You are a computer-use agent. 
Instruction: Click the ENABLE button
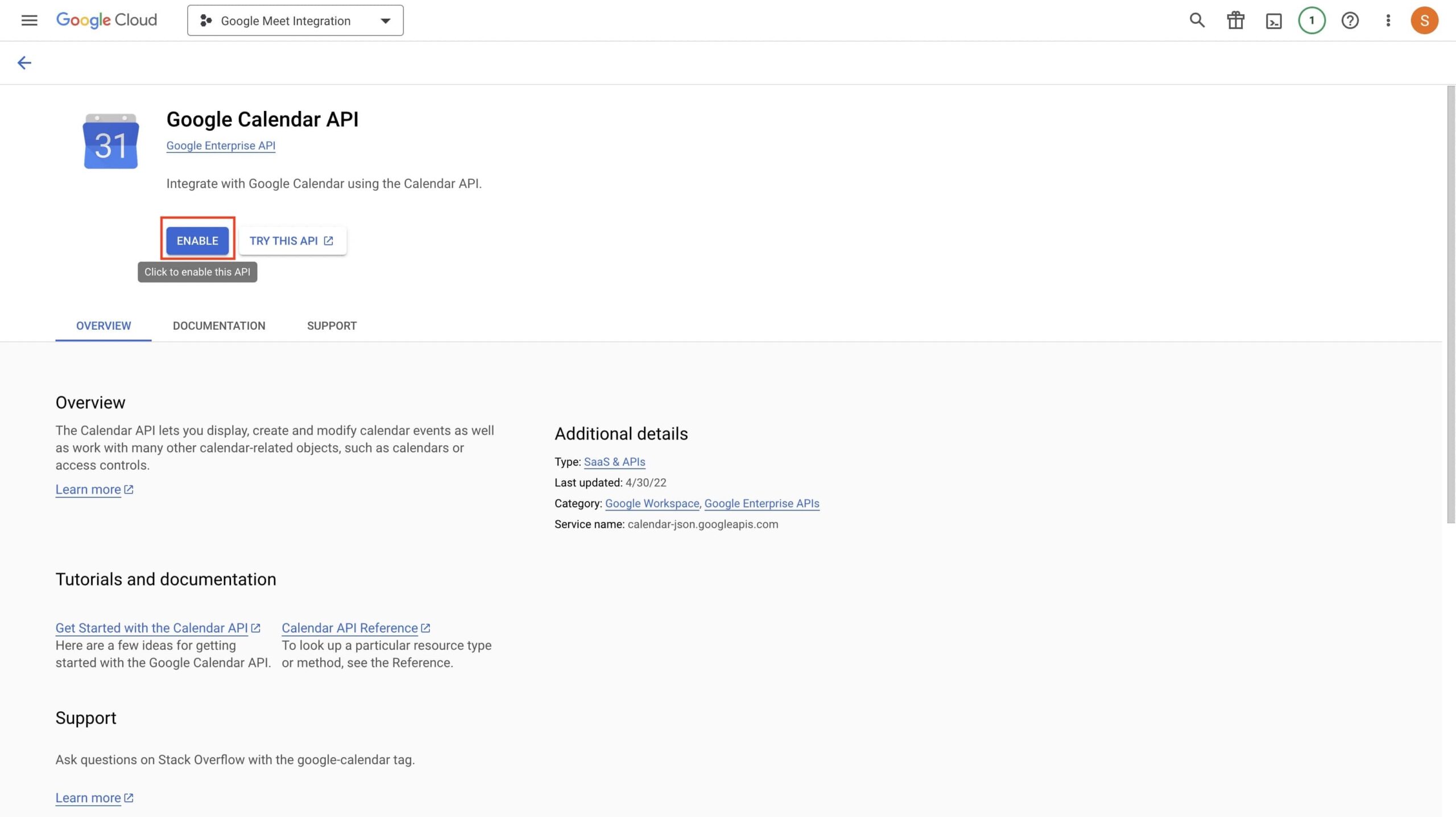pos(197,240)
